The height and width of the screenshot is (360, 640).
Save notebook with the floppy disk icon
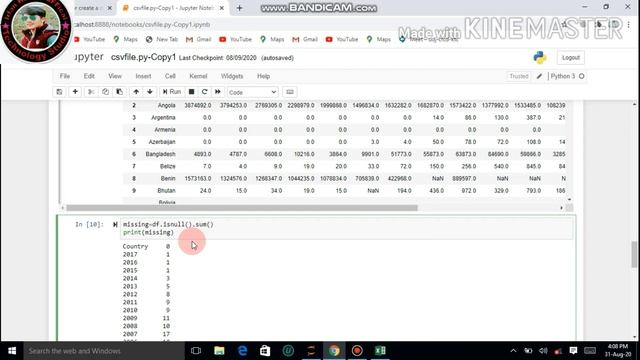tap(59, 92)
